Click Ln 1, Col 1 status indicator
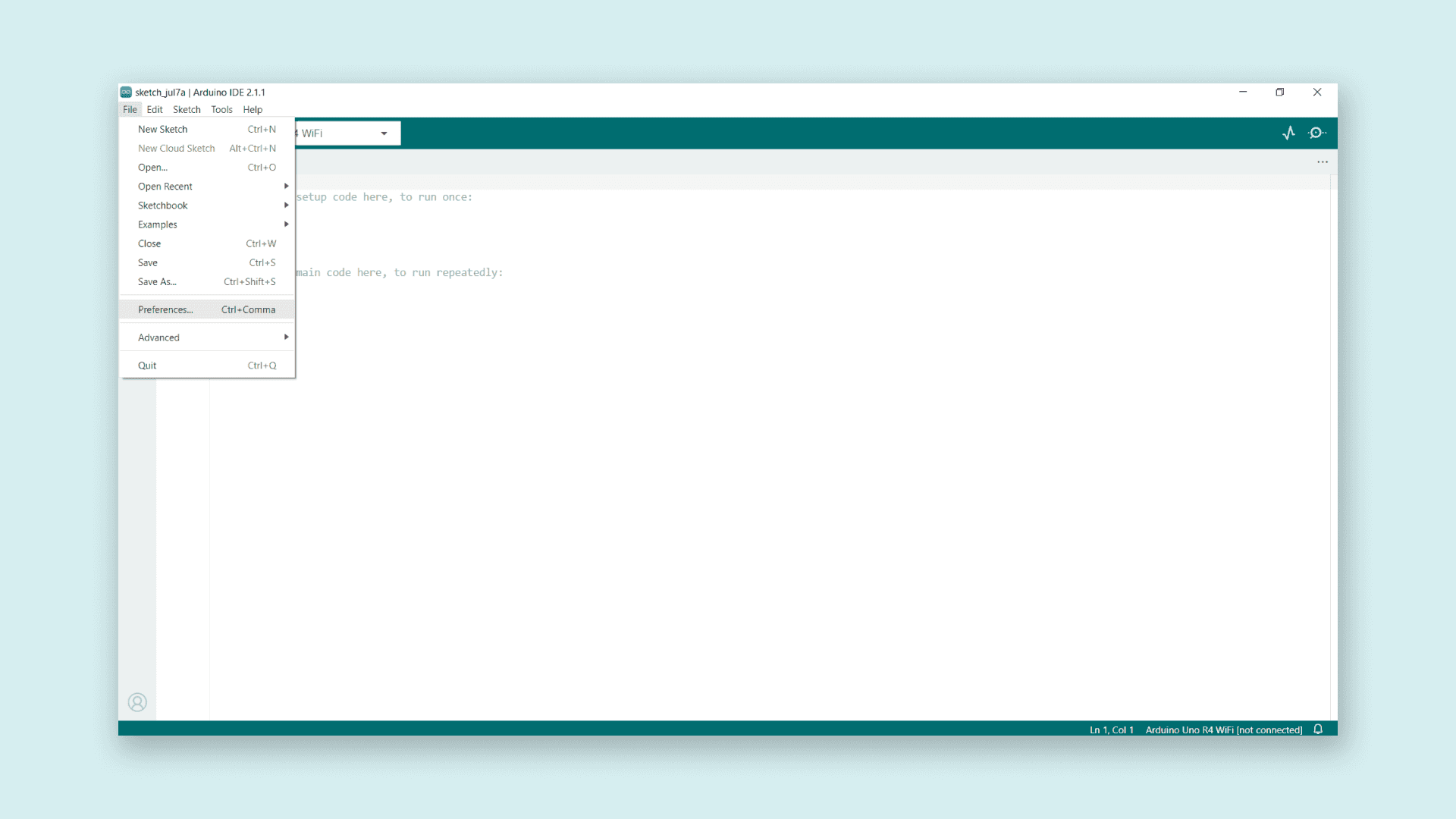The image size is (1456, 819). (1111, 730)
